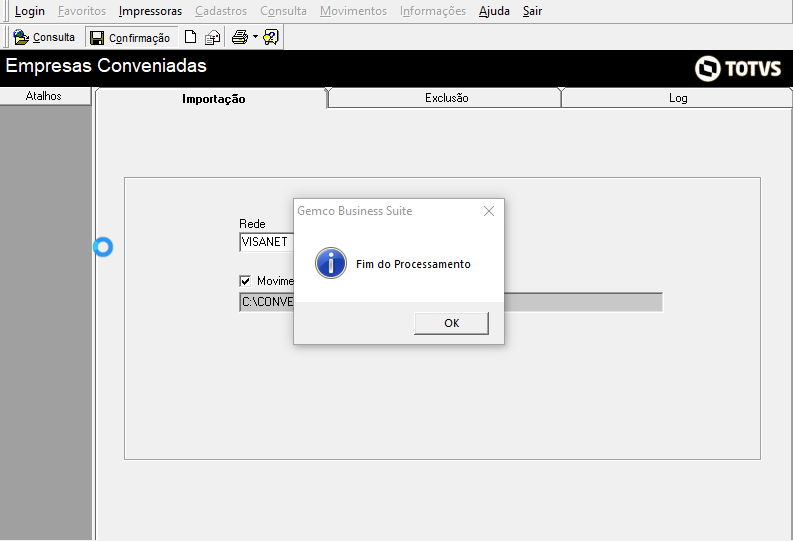Click the printer icon in toolbar
793x541 pixels.
click(x=240, y=37)
